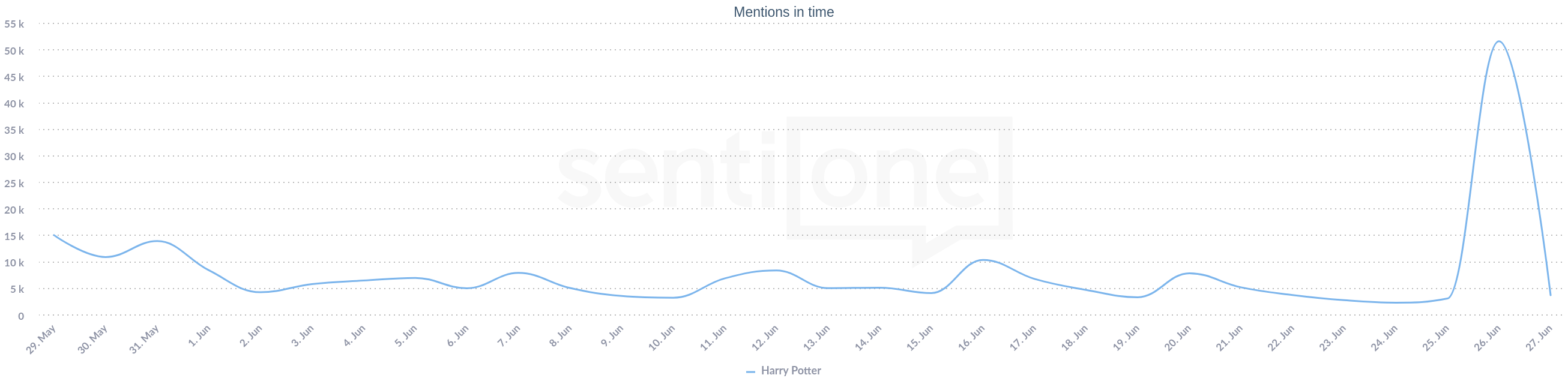1568x384 pixels.
Task: Click the 0 y-axis label
Action: (20, 316)
